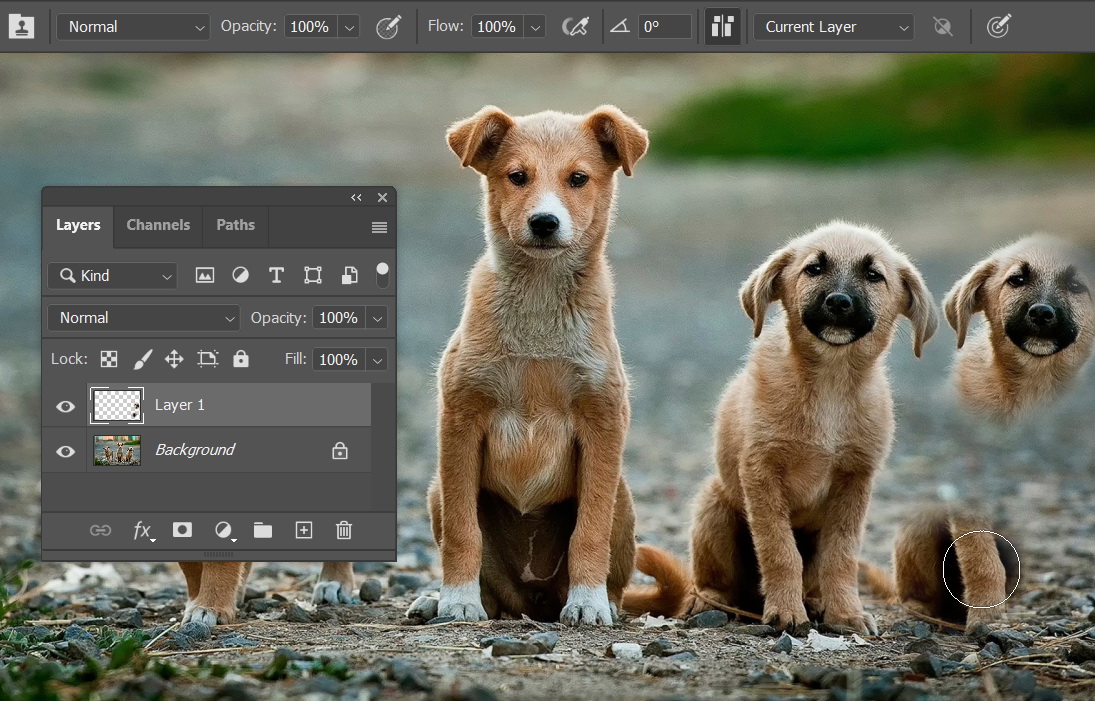This screenshot has width=1095, height=701.
Task: Expand the layer blend mode Normal dropdown
Action: [144, 318]
